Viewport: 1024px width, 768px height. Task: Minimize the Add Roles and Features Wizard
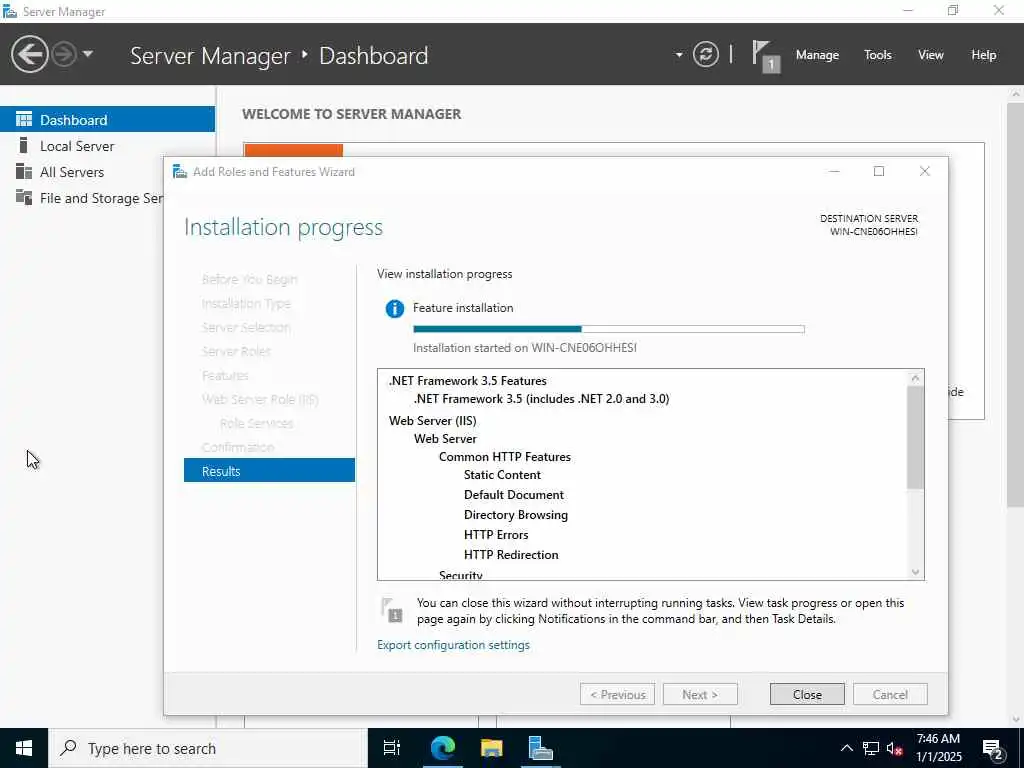[x=834, y=171]
